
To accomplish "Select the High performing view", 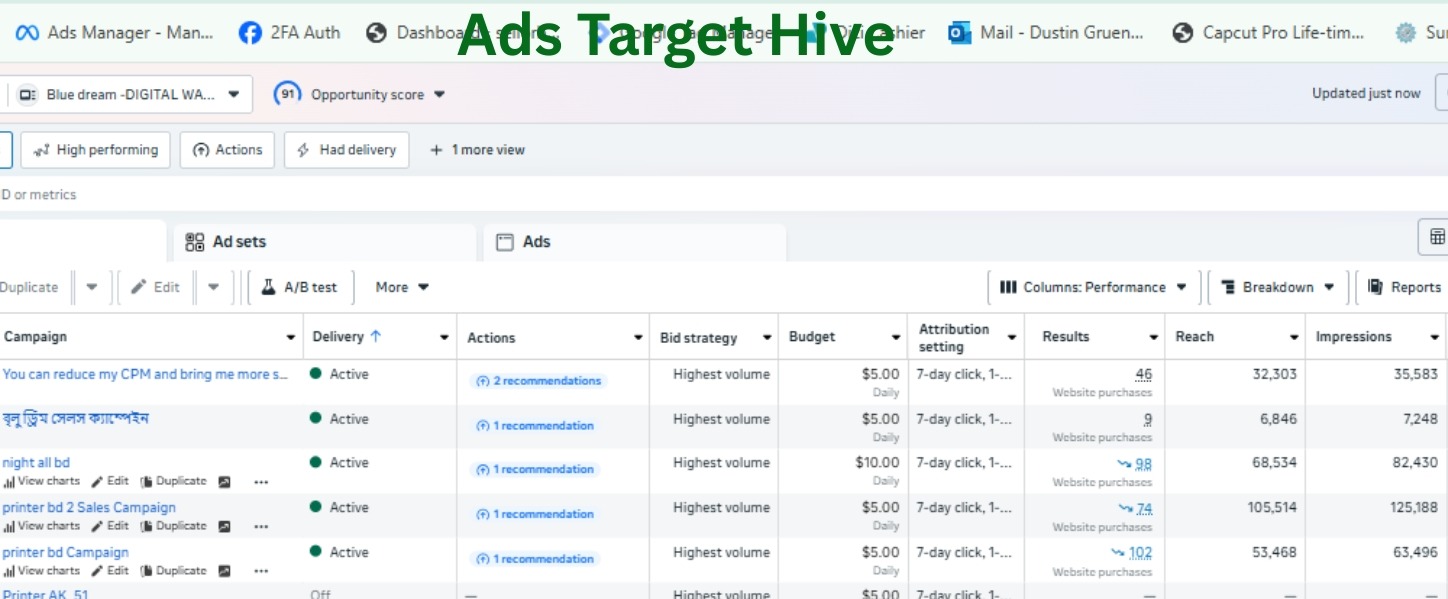I will tap(95, 150).
